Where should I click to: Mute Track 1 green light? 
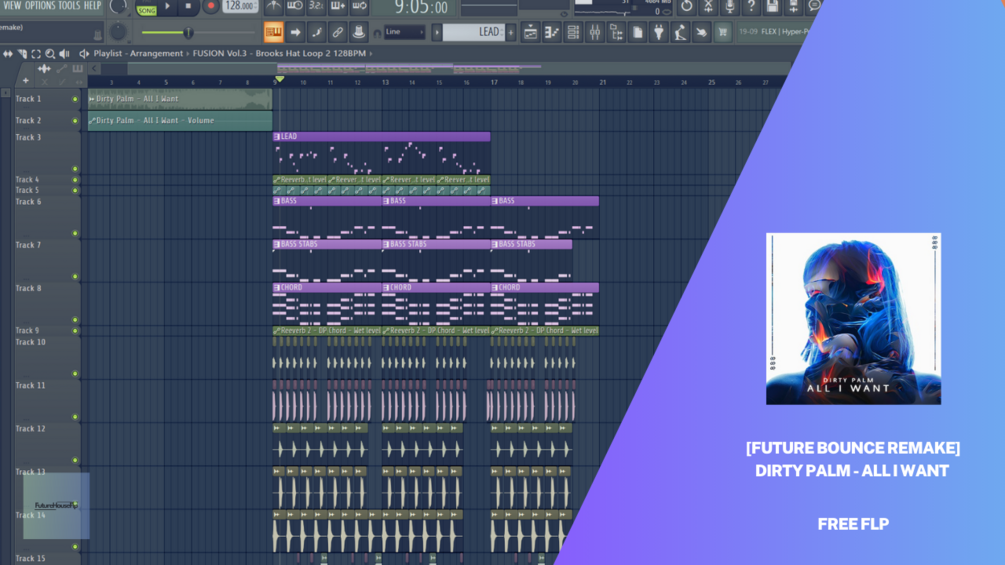tap(75, 99)
